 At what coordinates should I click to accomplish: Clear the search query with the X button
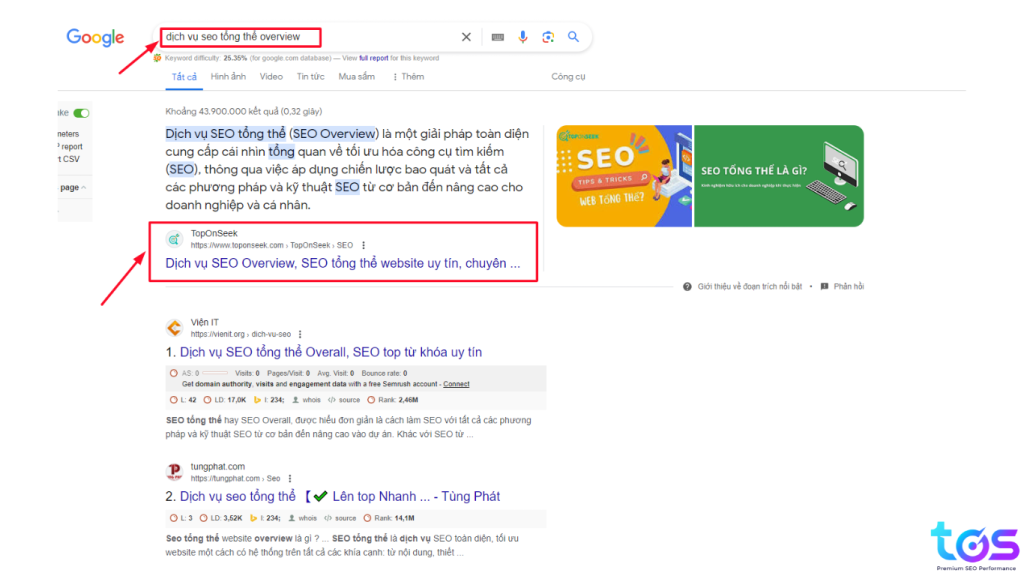click(465, 36)
